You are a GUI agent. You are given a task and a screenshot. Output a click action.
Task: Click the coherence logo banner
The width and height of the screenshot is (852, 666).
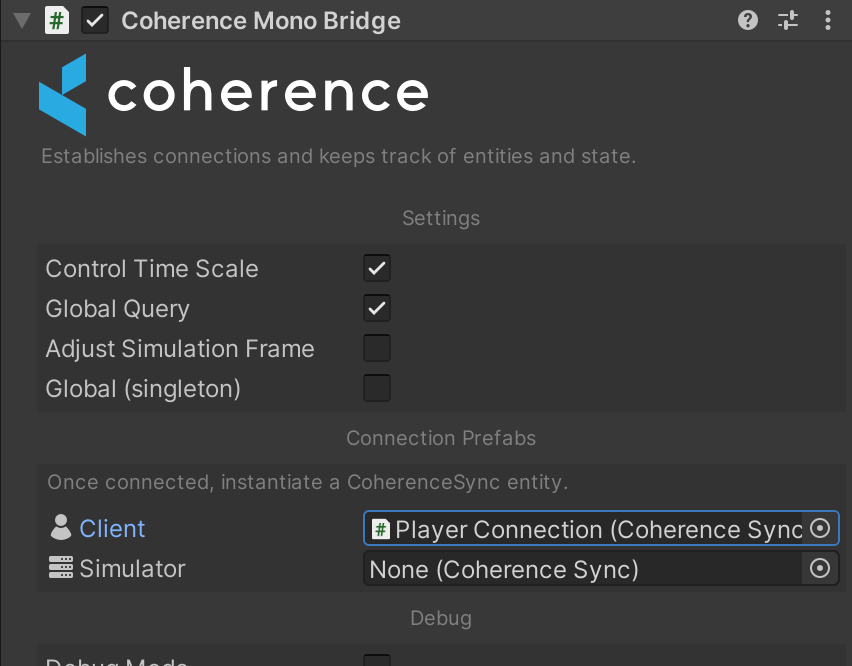[233, 94]
